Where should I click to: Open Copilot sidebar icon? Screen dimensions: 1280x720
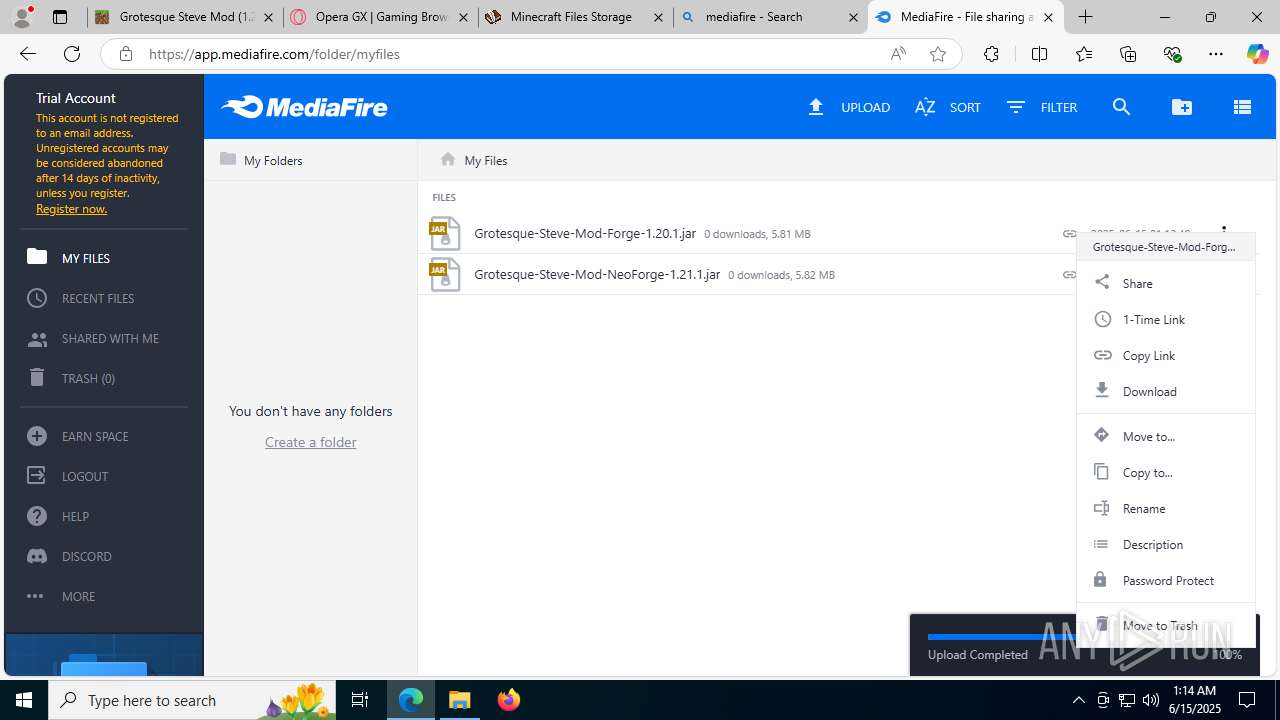click(1257, 54)
